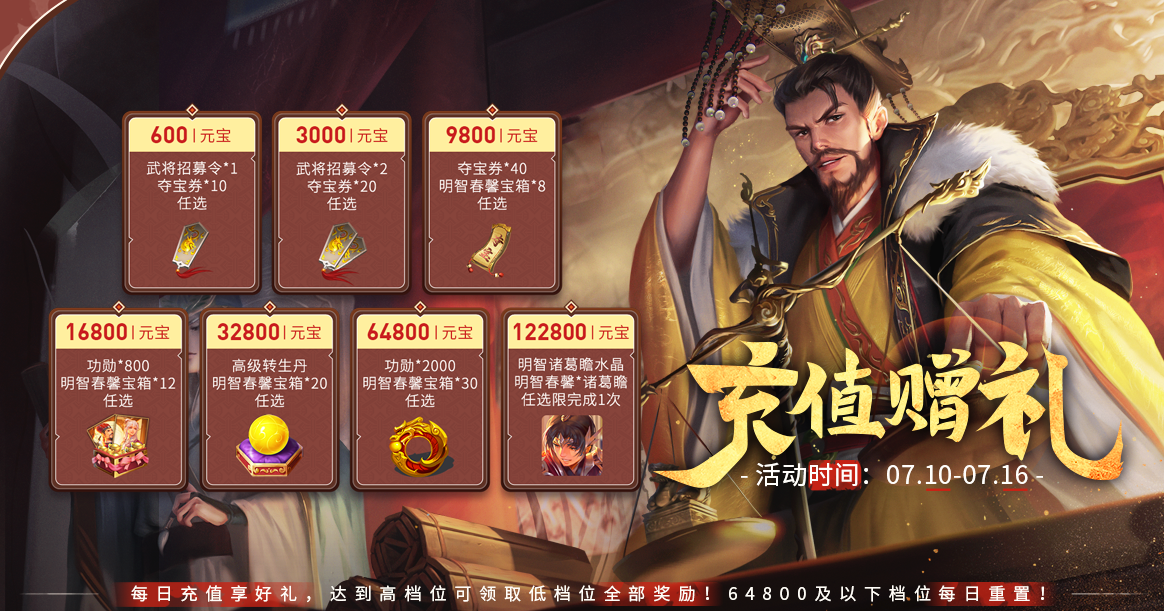Select the 32800 元宝 tier header

pos(269,332)
